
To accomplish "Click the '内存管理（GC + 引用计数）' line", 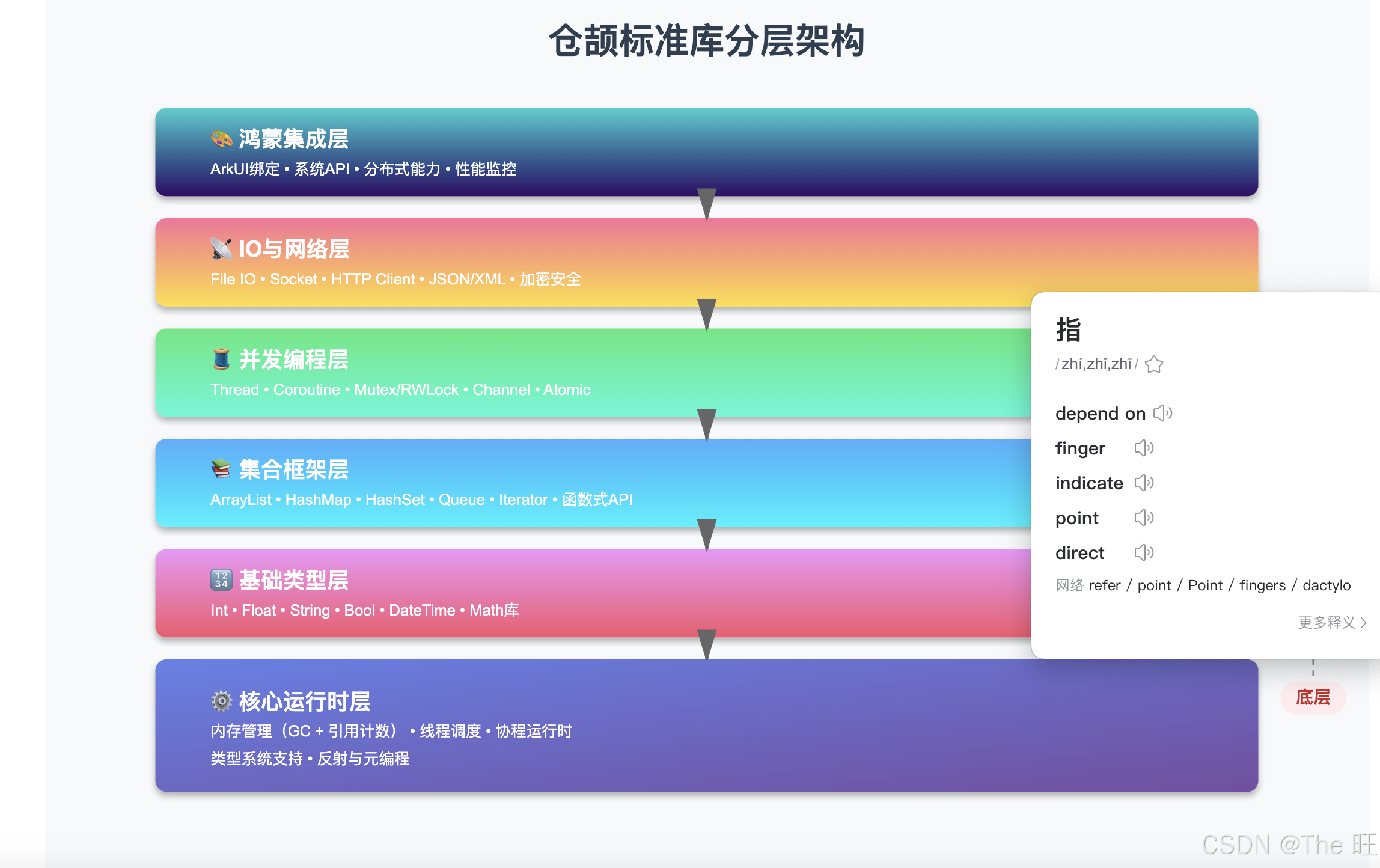I will pyautogui.click(x=391, y=731).
